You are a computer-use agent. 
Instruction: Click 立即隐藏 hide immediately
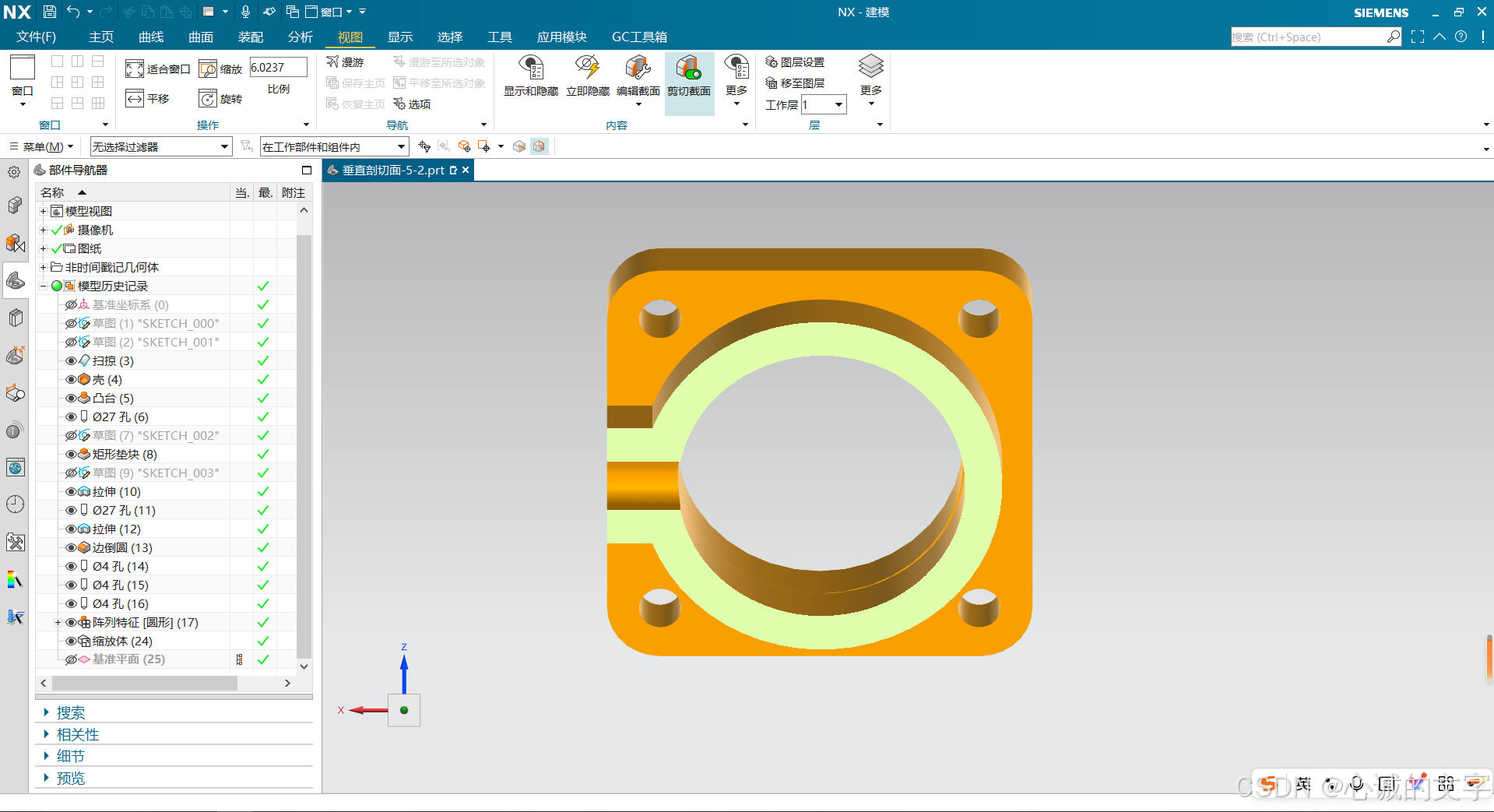coord(588,76)
